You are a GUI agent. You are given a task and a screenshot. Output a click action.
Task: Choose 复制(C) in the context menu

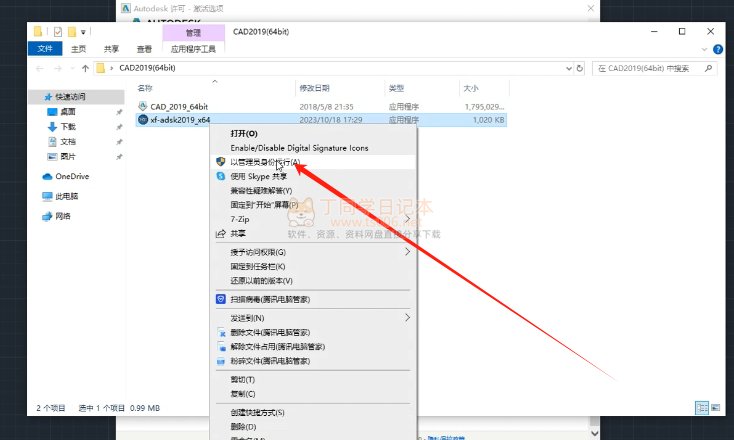(314, 394)
